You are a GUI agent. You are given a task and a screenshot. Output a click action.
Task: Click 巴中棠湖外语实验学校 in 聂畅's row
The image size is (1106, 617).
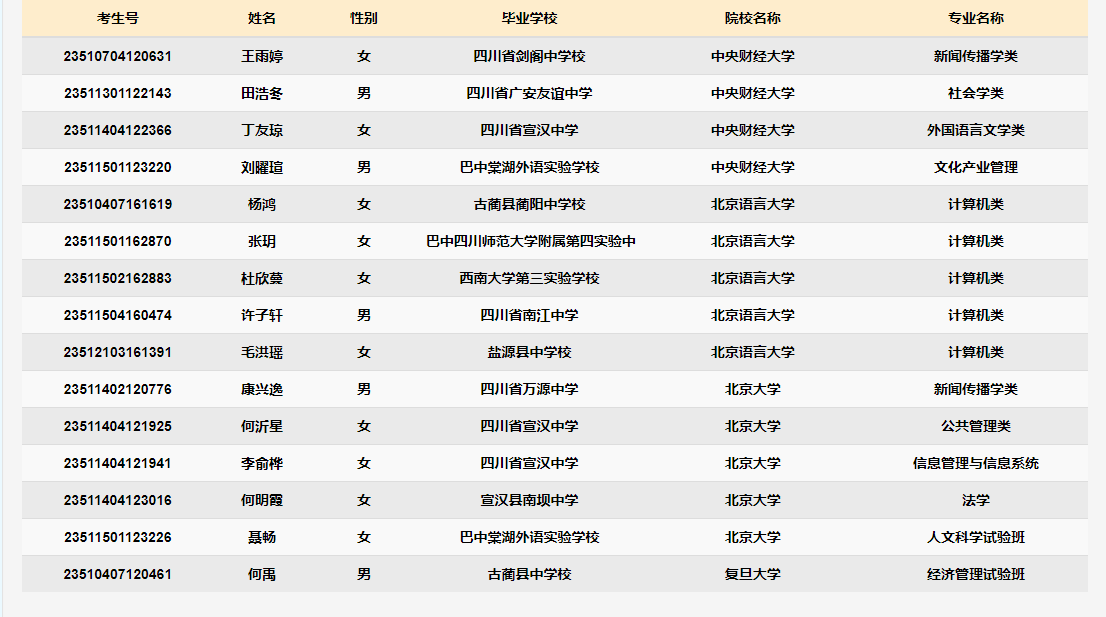(530, 537)
